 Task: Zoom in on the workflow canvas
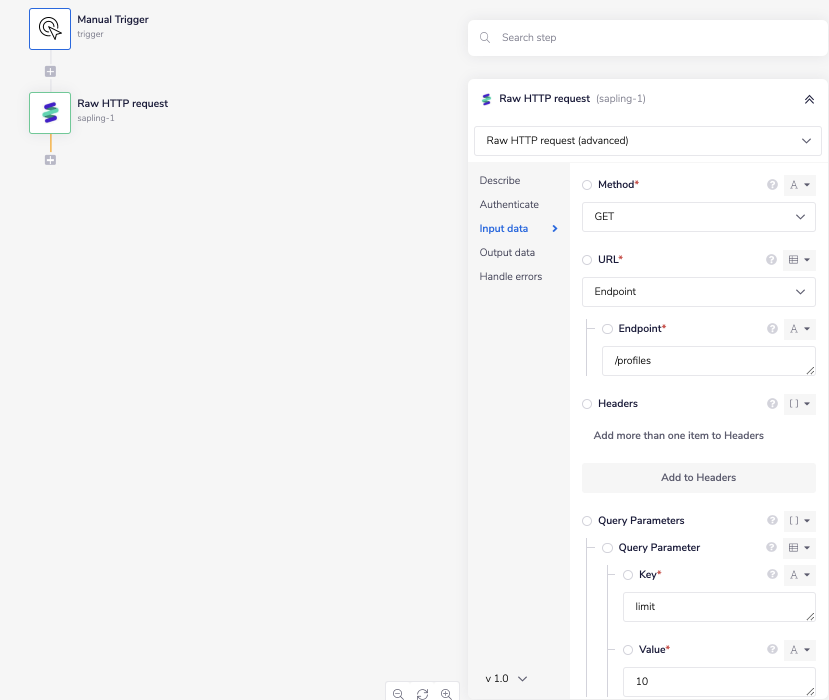coord(446,693)
